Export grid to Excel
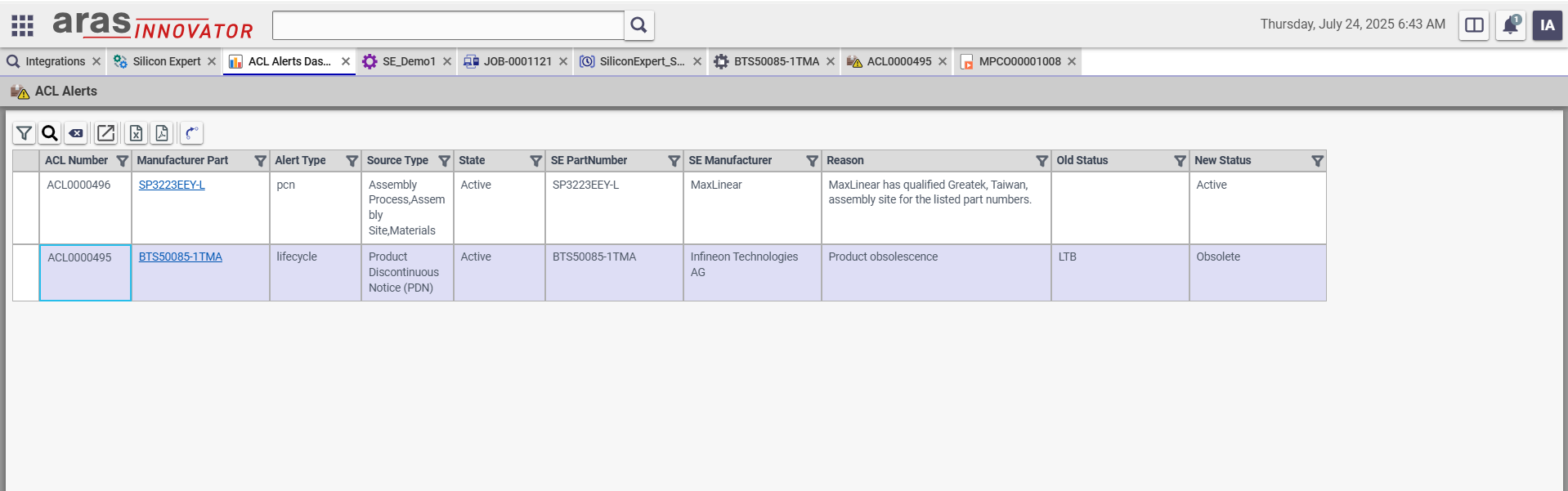 click(137, 133)
